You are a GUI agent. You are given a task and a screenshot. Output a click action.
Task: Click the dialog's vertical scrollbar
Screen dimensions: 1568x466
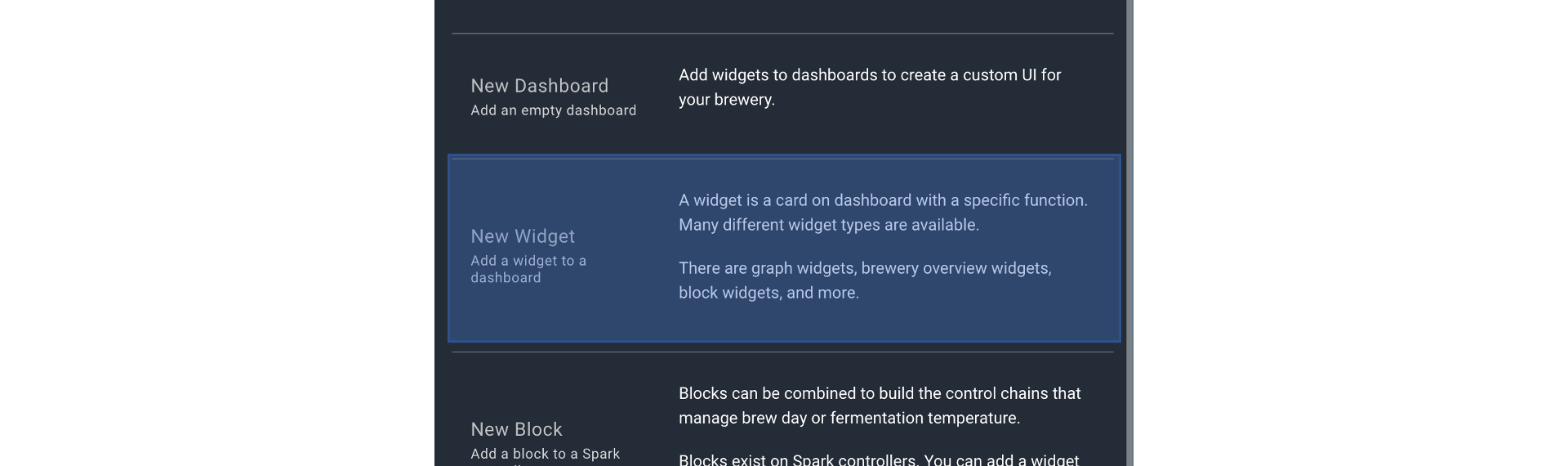point(1129,233)
